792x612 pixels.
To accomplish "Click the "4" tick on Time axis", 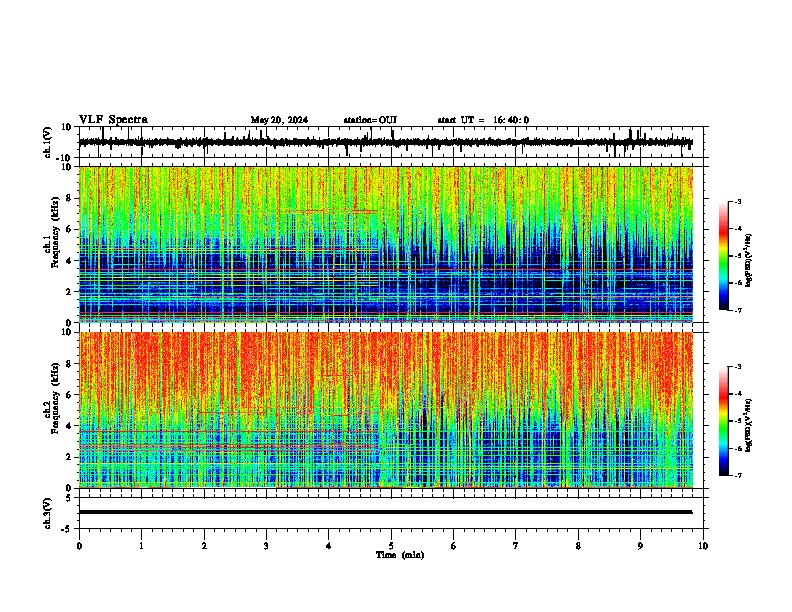I will click(x=329, y=546).
